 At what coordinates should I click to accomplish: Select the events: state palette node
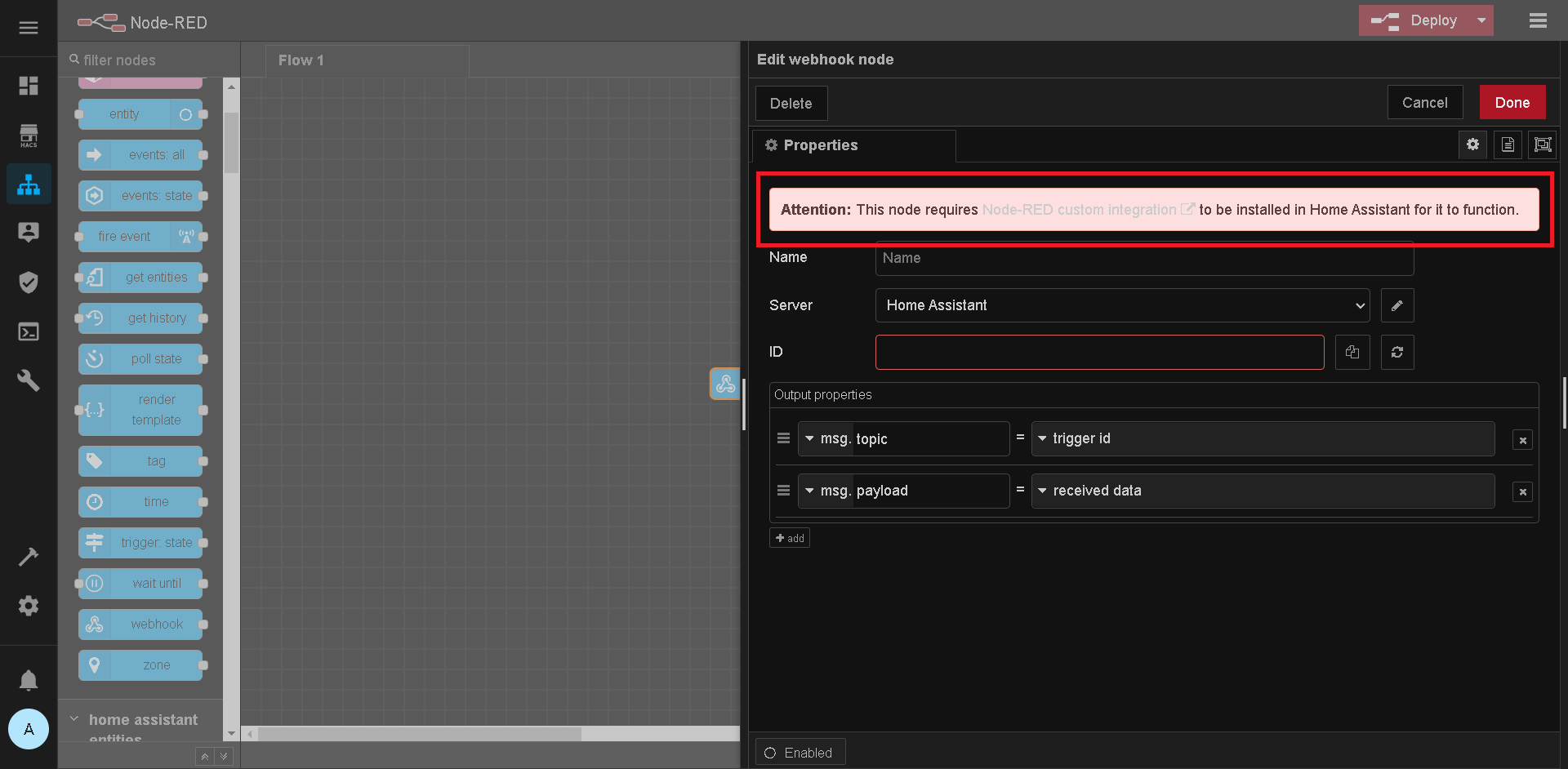click(140, 196)
